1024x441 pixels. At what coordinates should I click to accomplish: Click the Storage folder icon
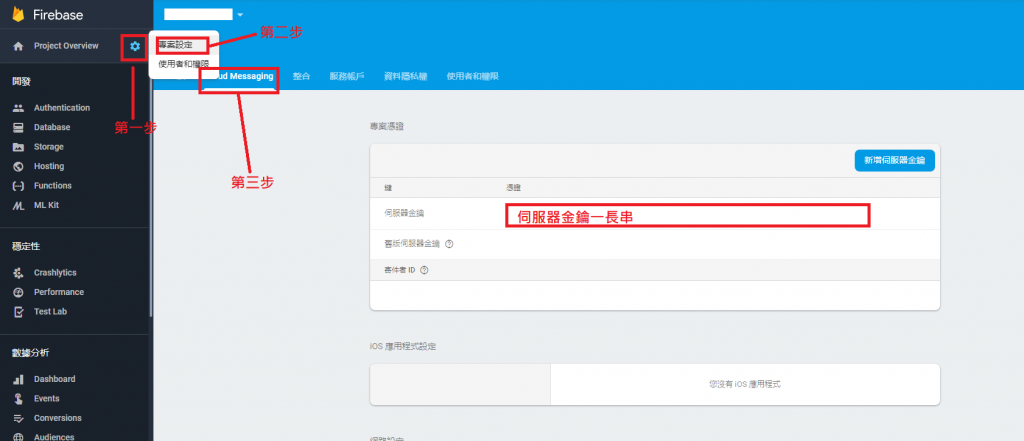[18, 147]
